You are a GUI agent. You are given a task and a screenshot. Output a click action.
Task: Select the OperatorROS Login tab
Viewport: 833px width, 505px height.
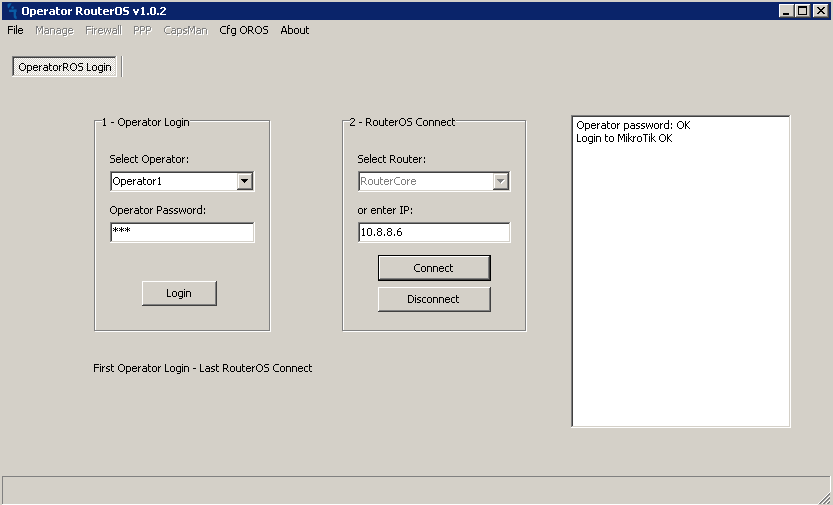(x=65, y=67)
